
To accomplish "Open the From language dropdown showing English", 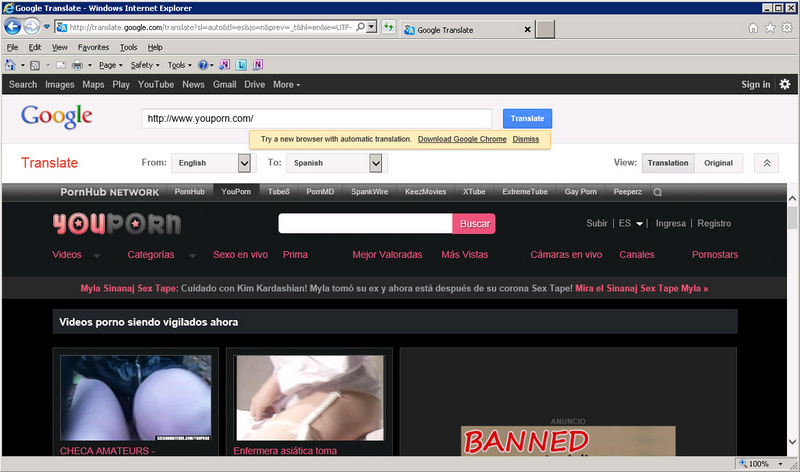I will point(211,163).
